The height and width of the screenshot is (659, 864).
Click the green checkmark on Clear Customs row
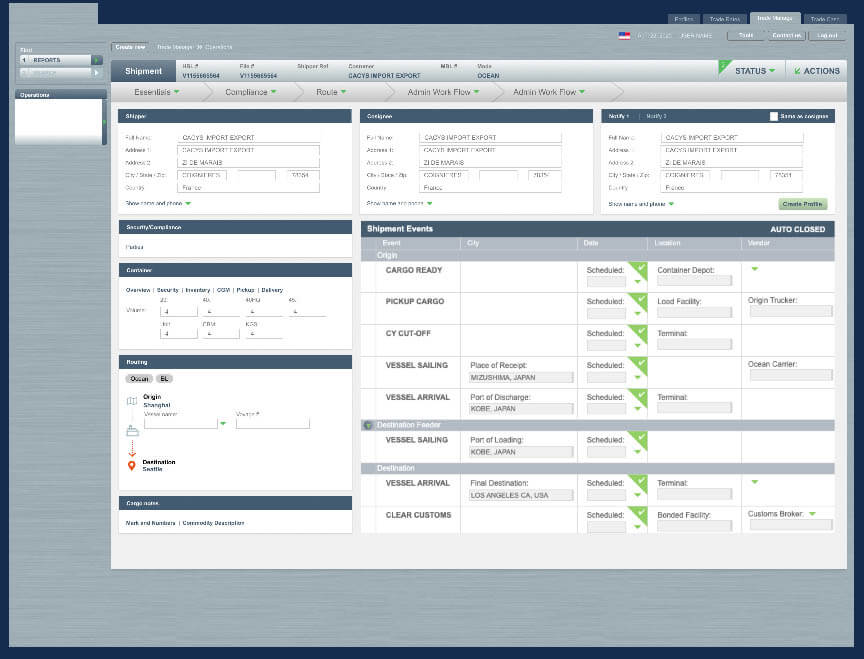coord(637,514)
